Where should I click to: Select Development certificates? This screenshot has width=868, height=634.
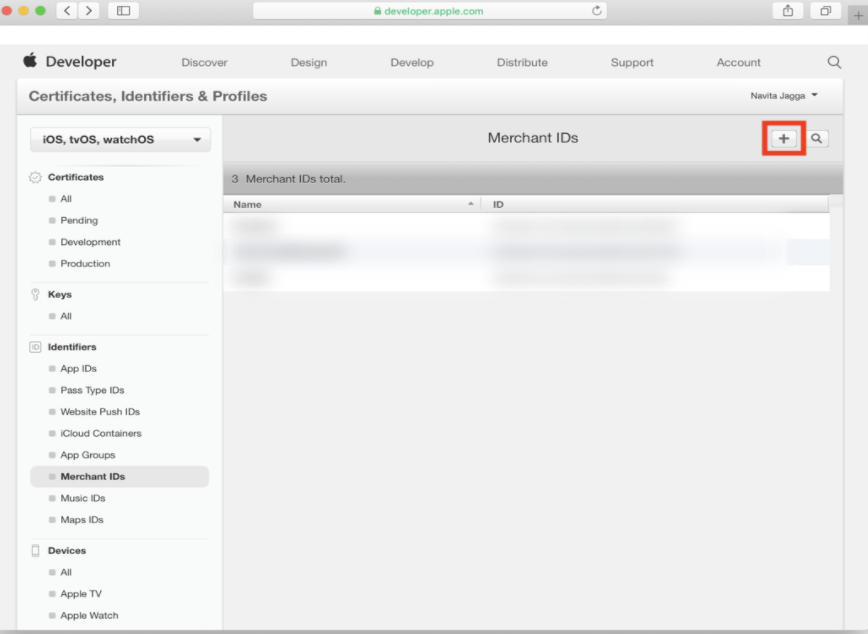90,242
